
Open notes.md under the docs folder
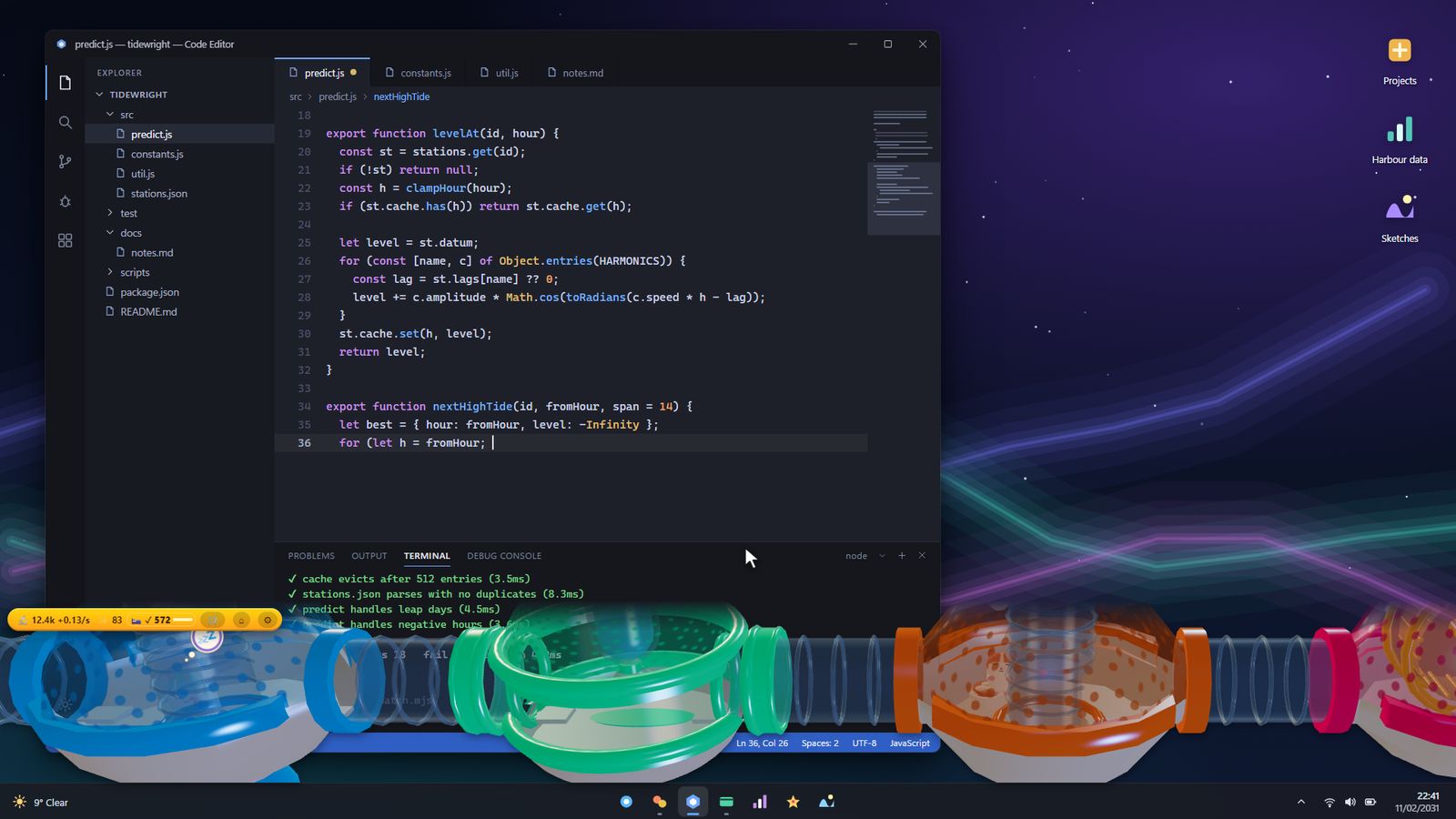(179, 252)
